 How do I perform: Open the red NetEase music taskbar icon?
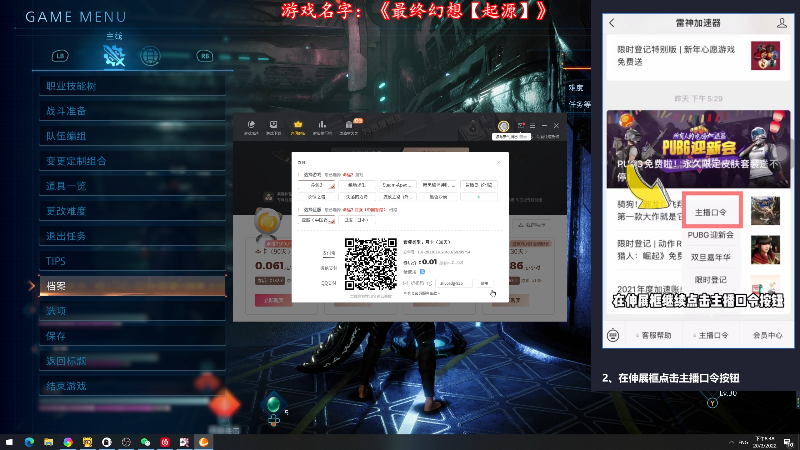165,442
